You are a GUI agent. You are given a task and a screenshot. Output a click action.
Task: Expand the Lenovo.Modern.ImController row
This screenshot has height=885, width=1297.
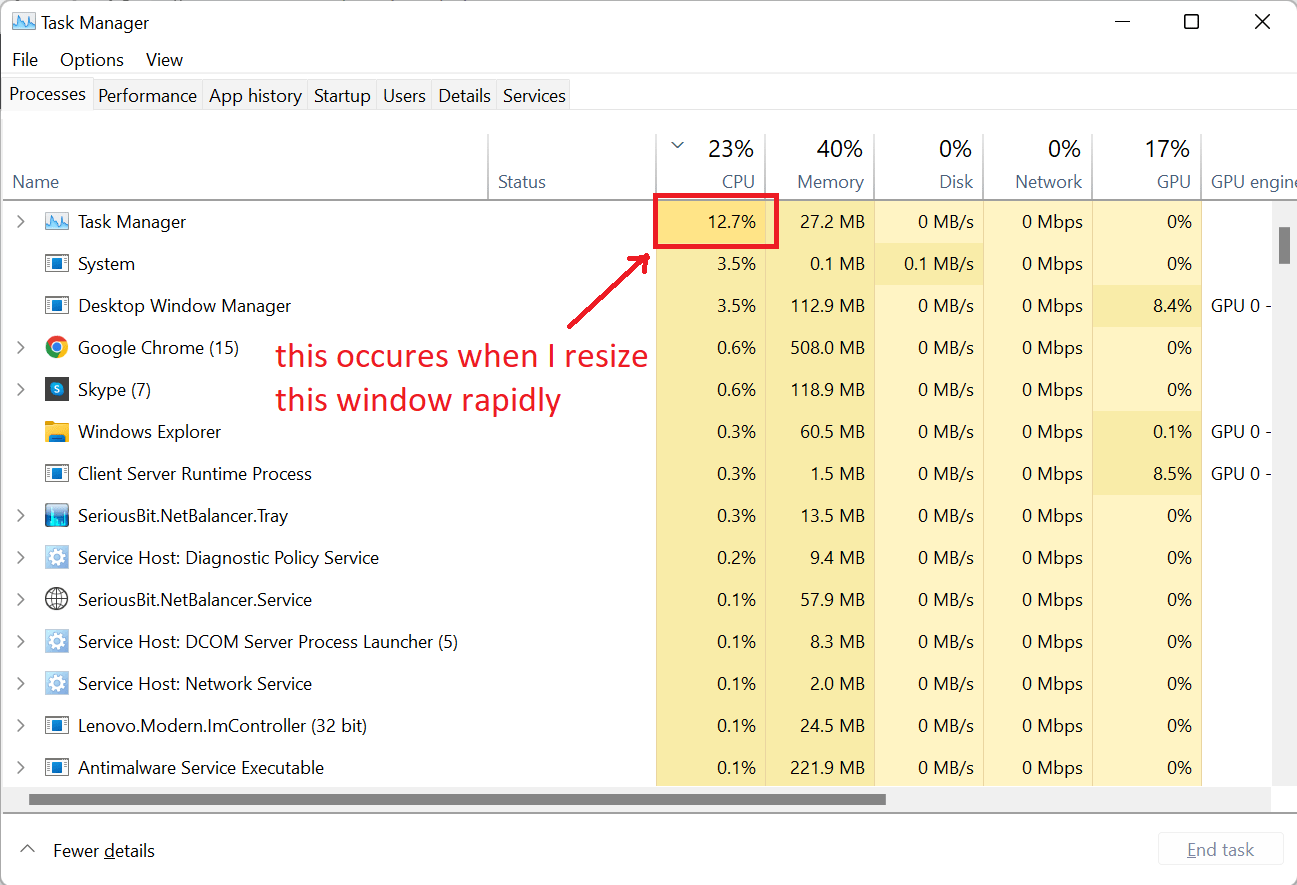point(21,726)
